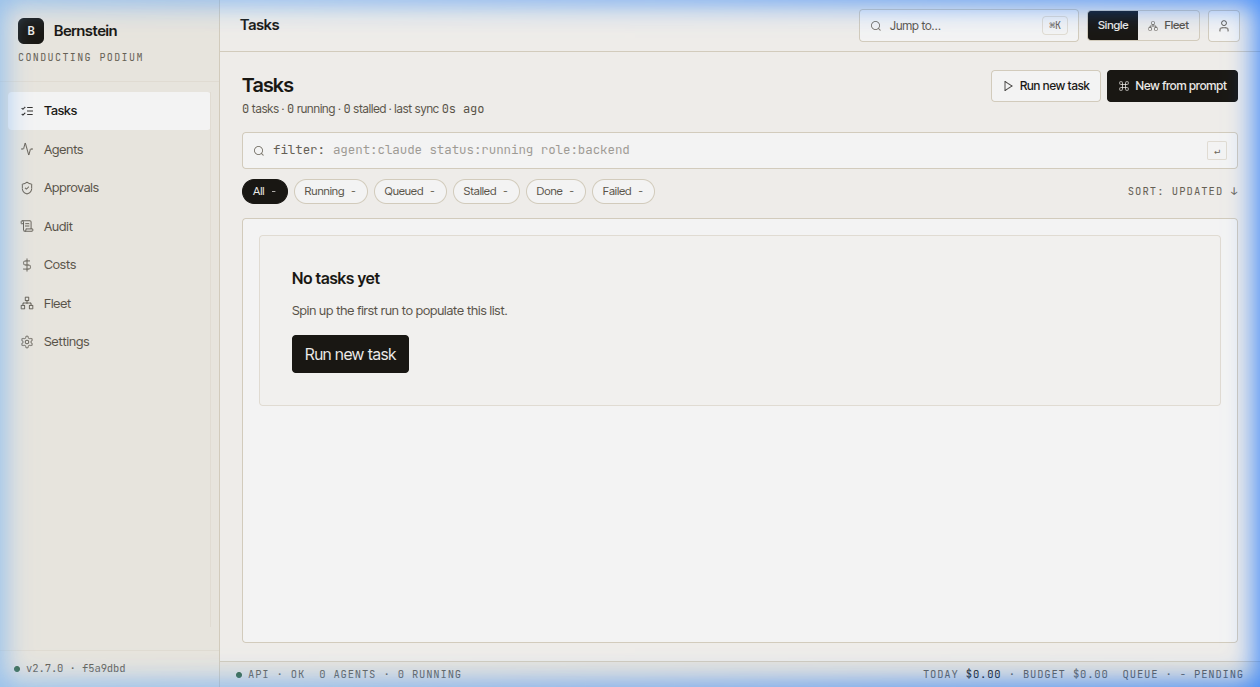The width and height of the screenshot is (1260, 687).
Task: Select the Failed filter chip
Action: [x=623, y=191]
